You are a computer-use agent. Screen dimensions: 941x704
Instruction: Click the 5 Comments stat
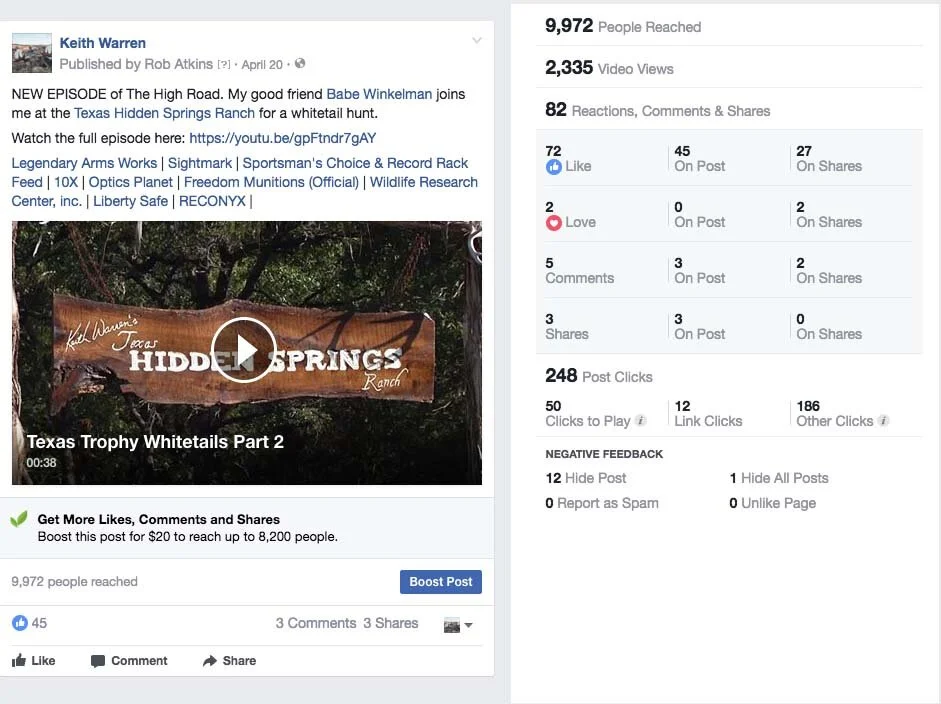pos(580,271)
